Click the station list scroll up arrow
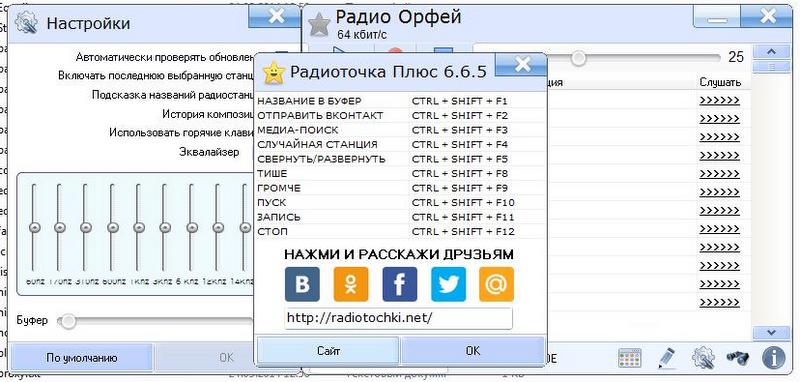800x382 pixels. coord(771,52)
